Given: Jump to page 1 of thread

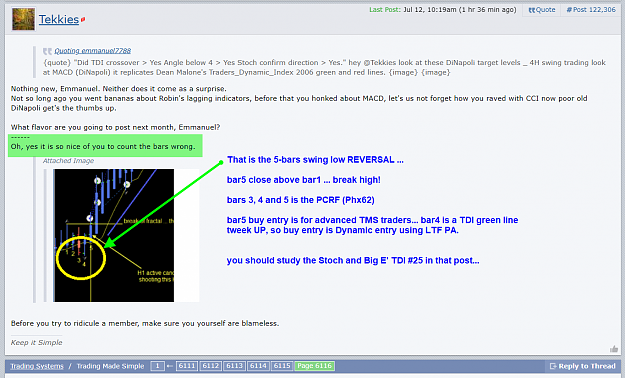Looking at the screenshot, I should [x=157, y=366].
